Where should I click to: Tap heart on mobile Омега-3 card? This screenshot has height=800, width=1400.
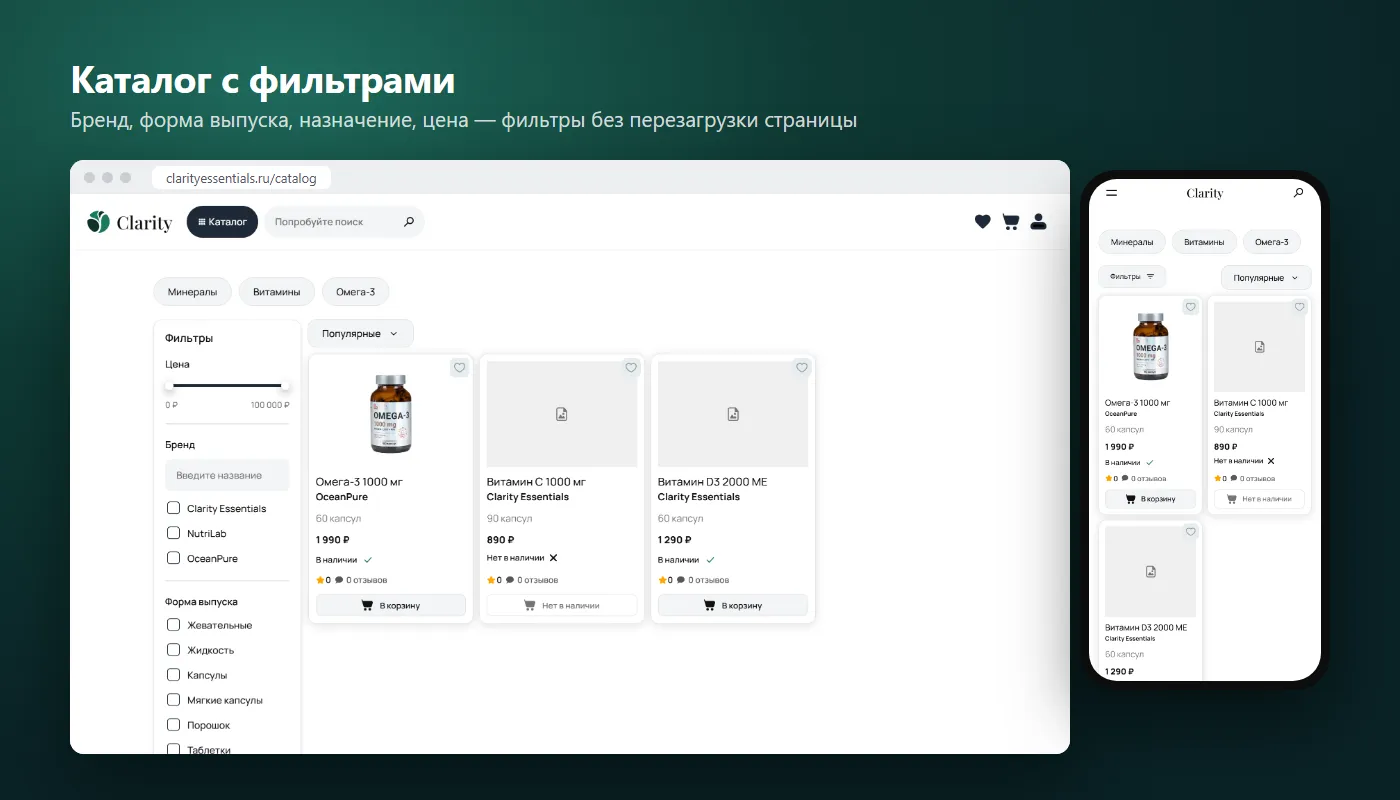point(1190,307)
